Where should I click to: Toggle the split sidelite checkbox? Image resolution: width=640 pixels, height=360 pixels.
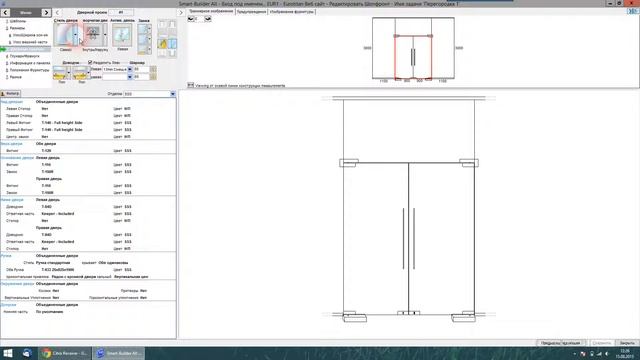90,62
